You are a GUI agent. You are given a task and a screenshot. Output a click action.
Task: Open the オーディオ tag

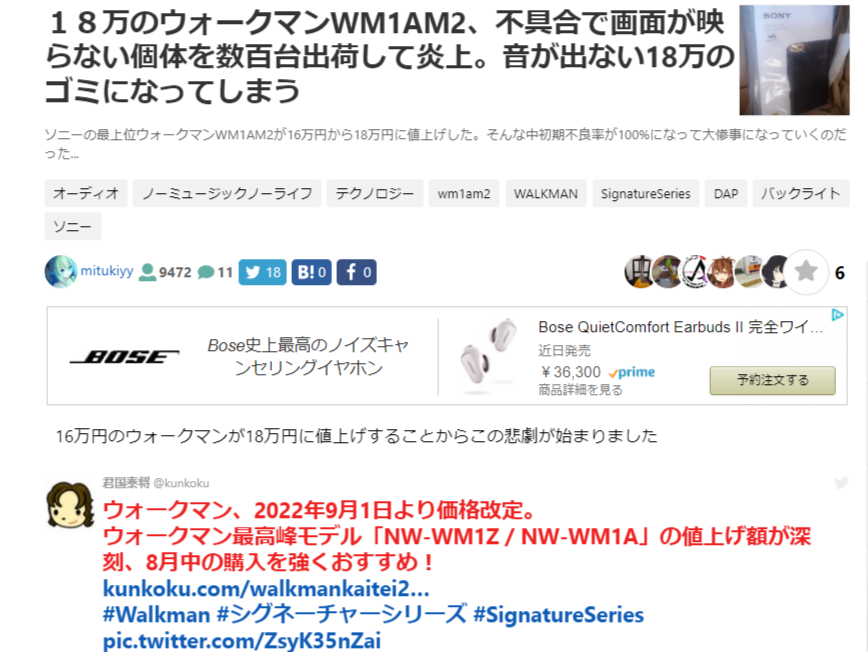[x=86, y=193]
